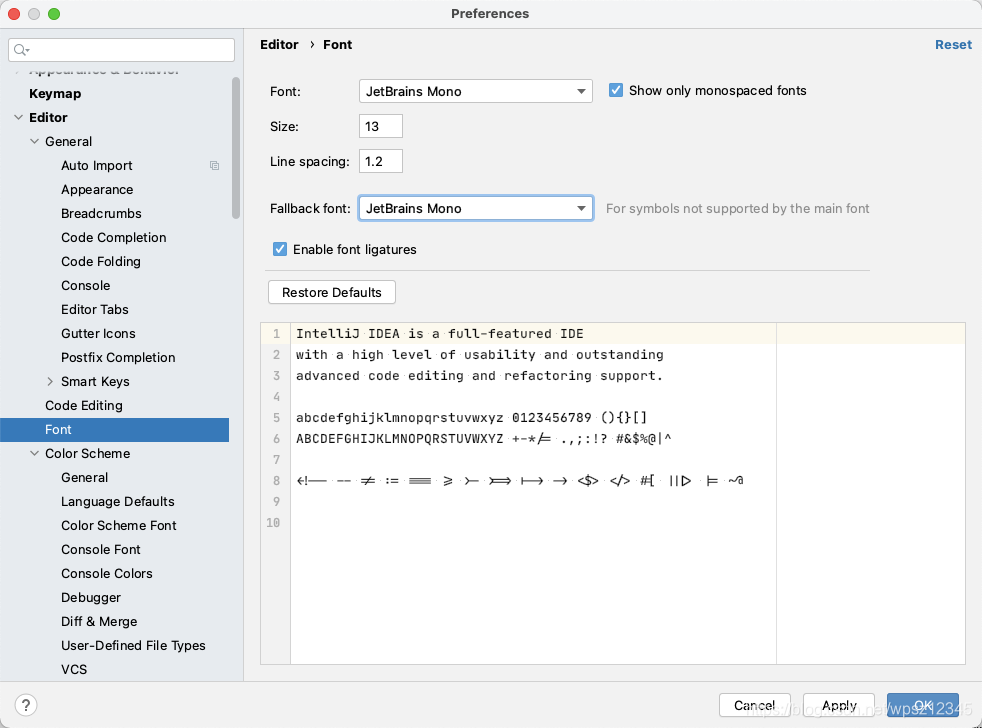This screenshot has width=982, height=728.
Task: Open Diff & Merge settings
Action: (x=99, y=621)
